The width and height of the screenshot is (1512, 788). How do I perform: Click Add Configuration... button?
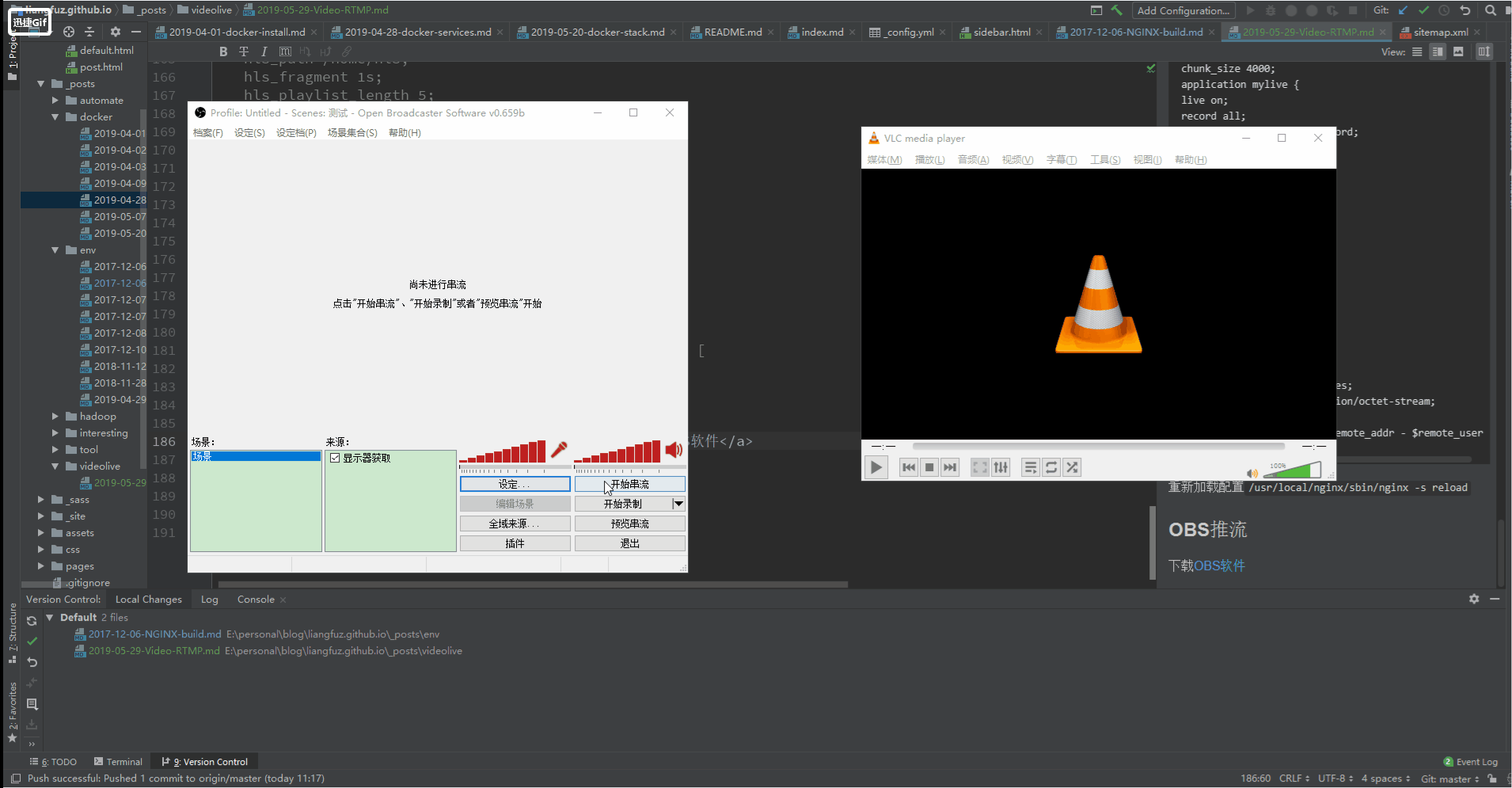click(1183, 10)
